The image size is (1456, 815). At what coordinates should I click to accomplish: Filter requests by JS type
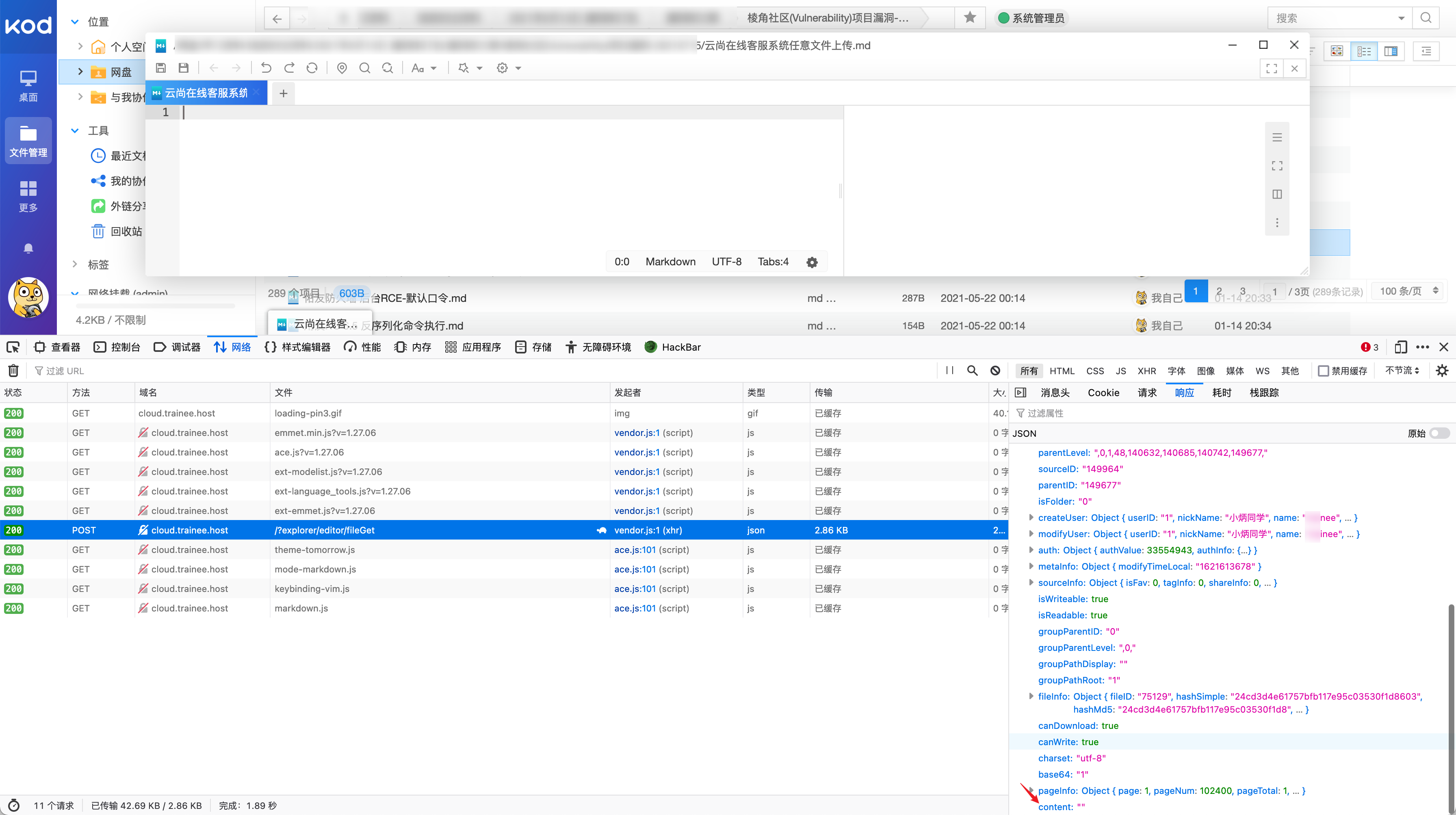click(x=1121, y=371)
